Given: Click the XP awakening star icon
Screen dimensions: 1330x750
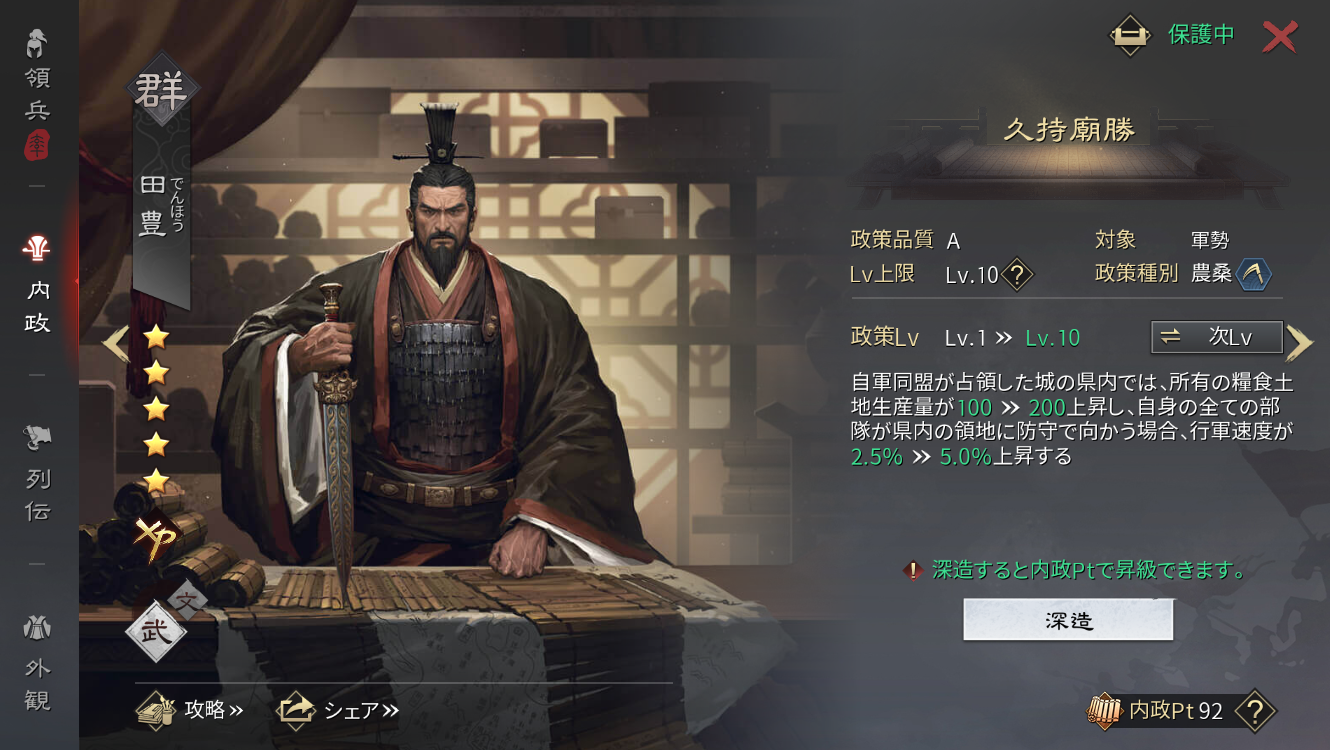Looking at the screenshot, I should pyautogui.click(x=156, y=538).
